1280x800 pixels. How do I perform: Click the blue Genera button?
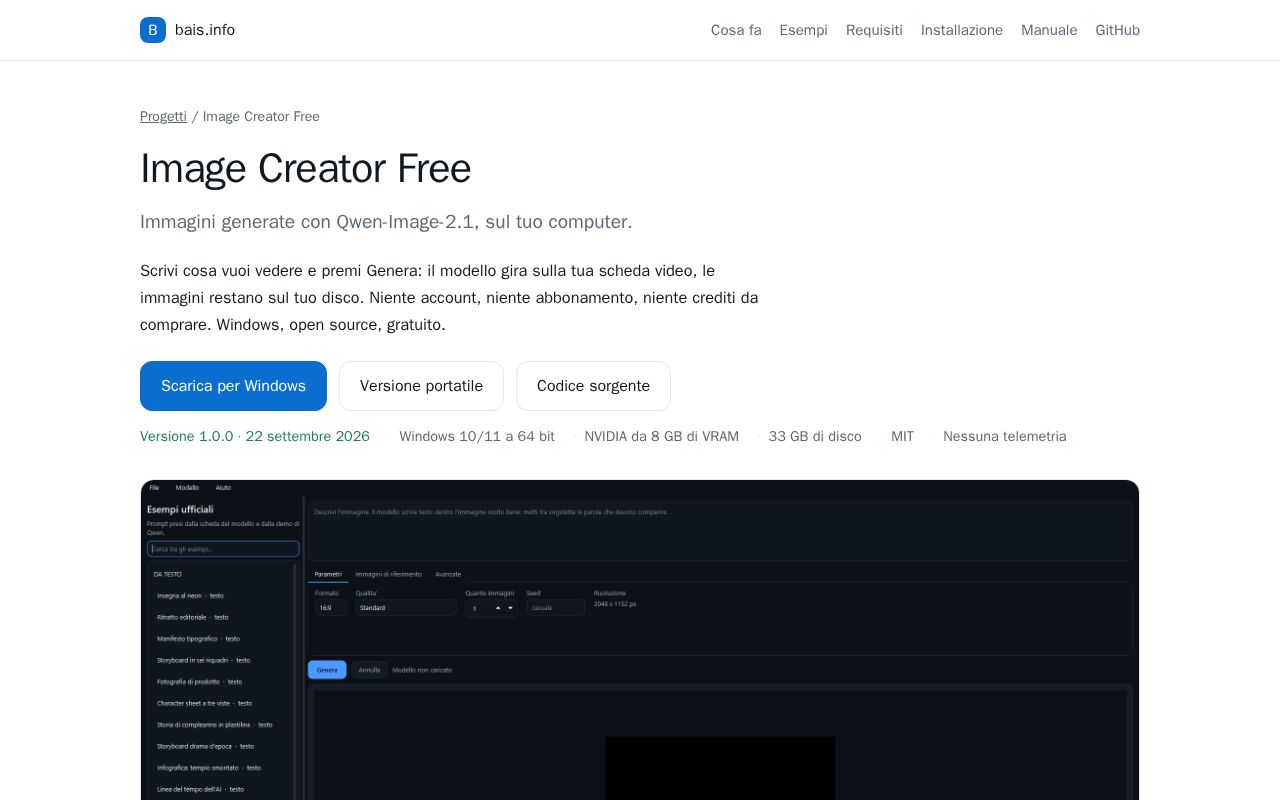pos(327,669)
